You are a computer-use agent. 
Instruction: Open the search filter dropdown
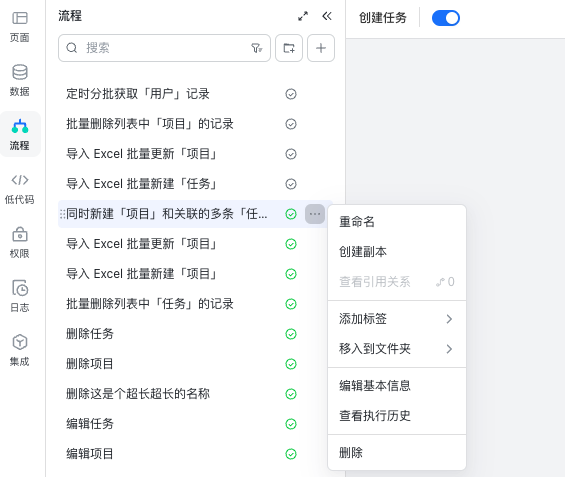[257, 48]
